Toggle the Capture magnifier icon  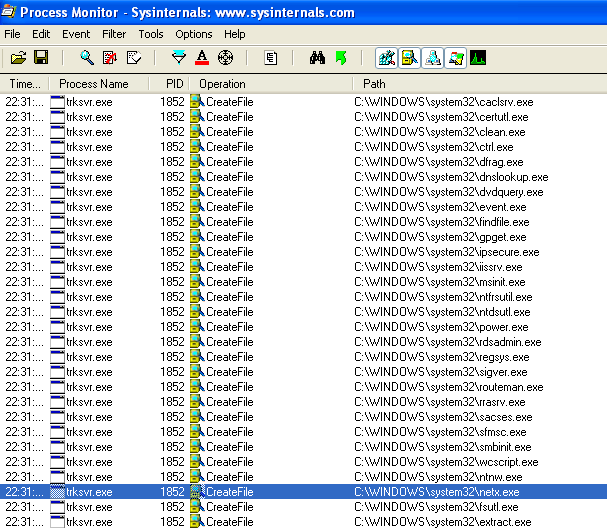[87, 58]
